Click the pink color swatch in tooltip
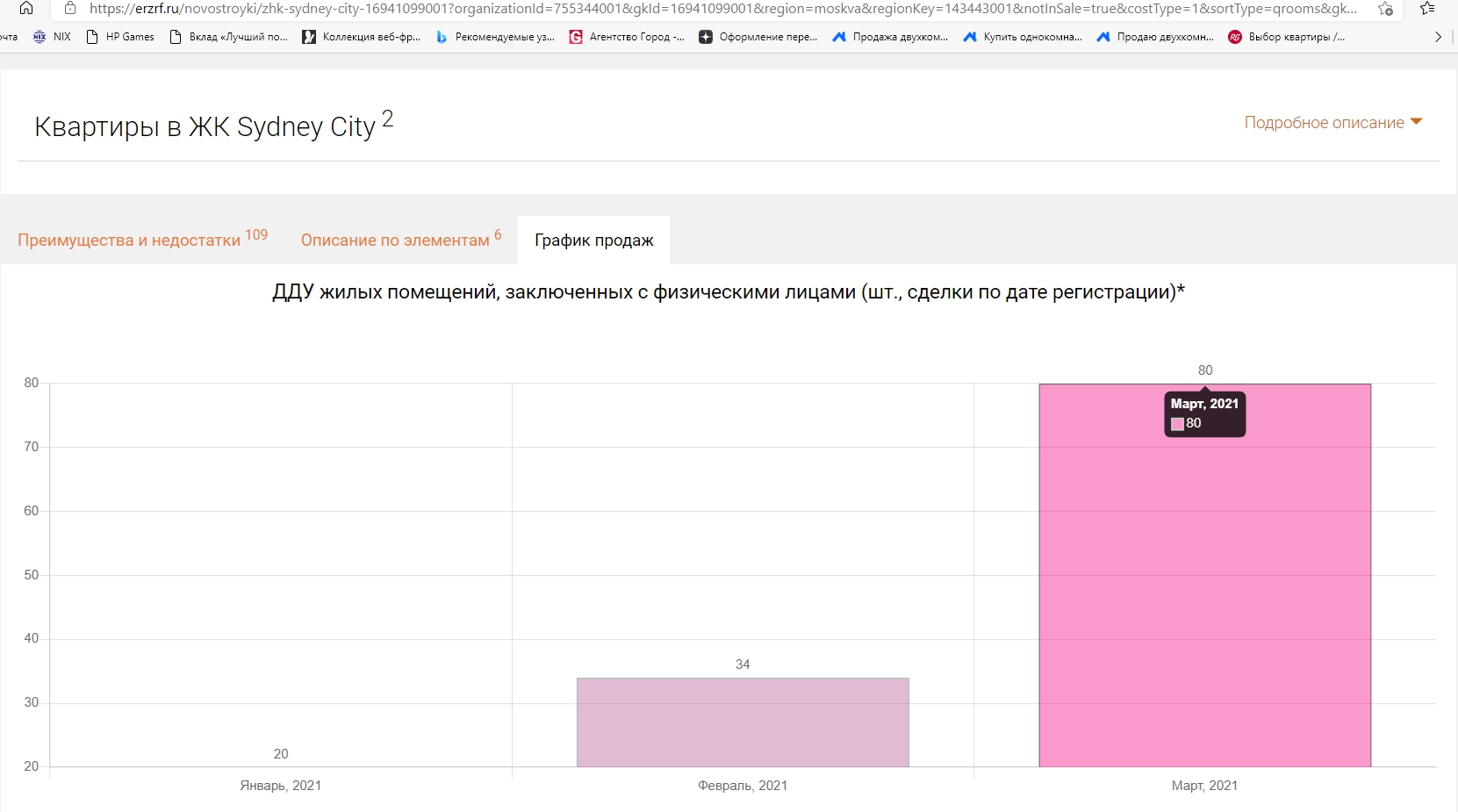The image size is (1458, 812). tap(1178, 424)
